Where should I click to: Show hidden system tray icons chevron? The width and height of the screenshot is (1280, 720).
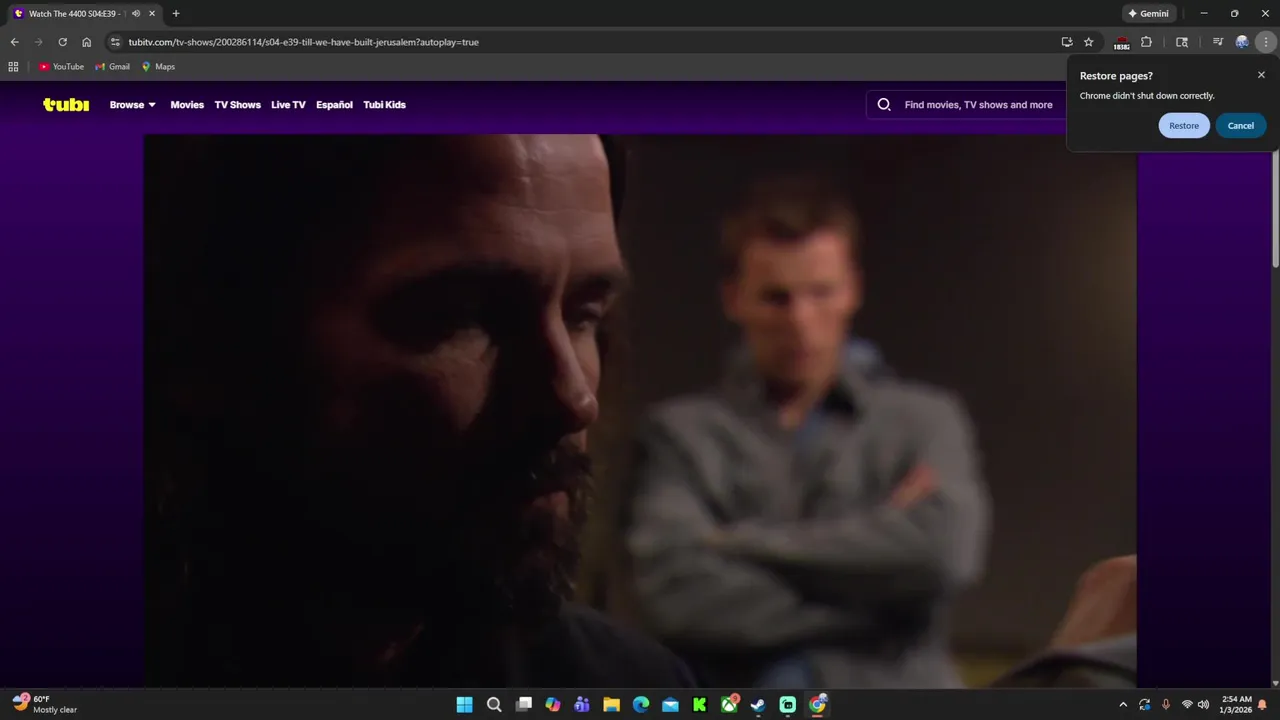(x=1123, y=705)
